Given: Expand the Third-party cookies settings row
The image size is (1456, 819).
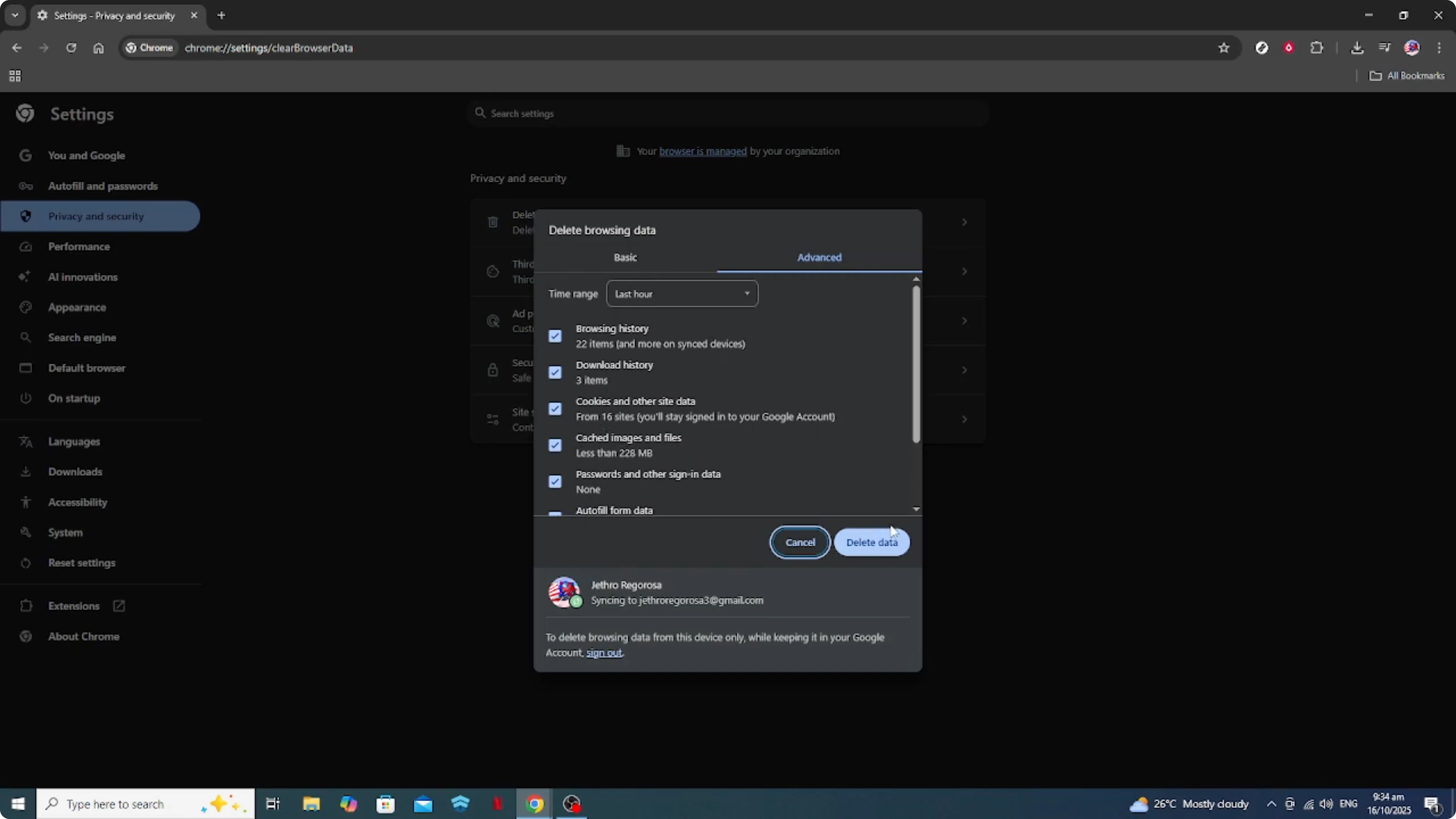Looking at the screenshot, I should [964, 271].
